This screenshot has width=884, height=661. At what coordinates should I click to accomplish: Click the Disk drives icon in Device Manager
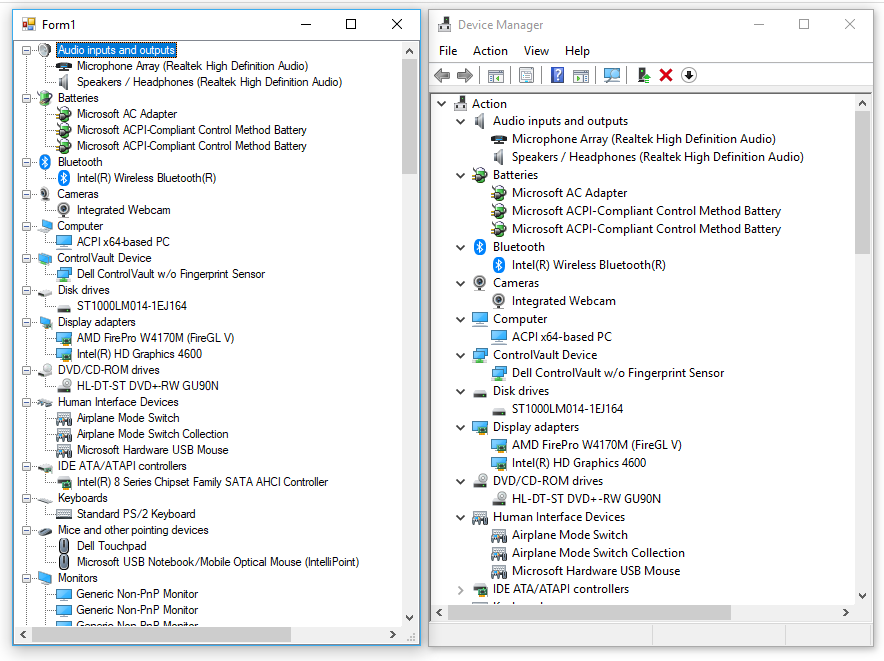pos(480,393)
